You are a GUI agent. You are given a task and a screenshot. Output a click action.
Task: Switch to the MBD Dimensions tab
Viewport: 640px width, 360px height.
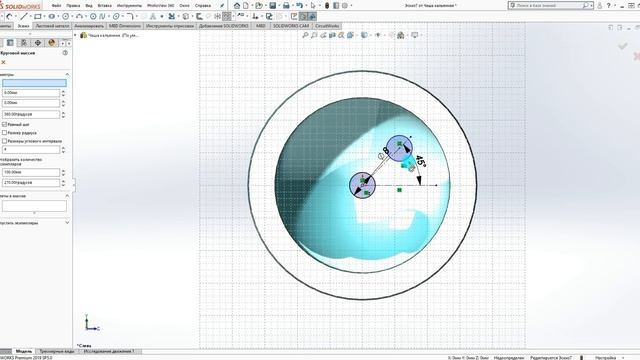coord(125,26)
